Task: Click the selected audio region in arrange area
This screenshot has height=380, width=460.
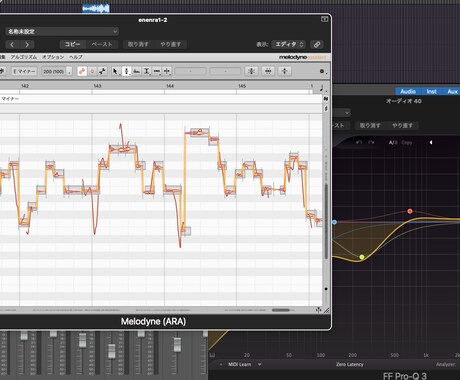Action: 96,8
